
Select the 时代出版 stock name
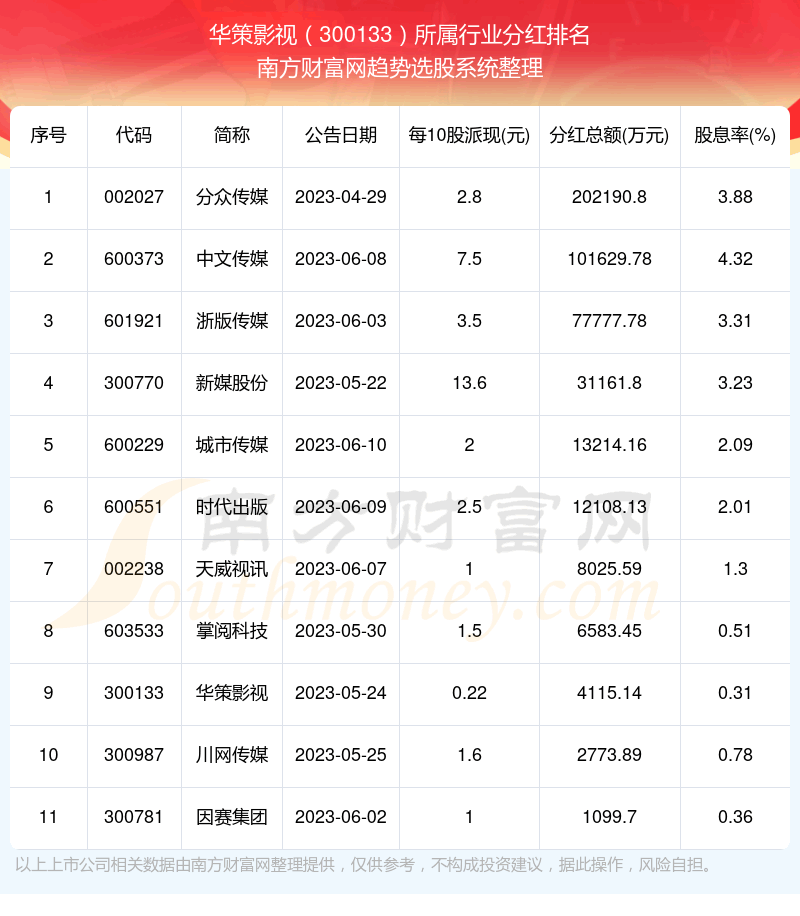[232, 507]
